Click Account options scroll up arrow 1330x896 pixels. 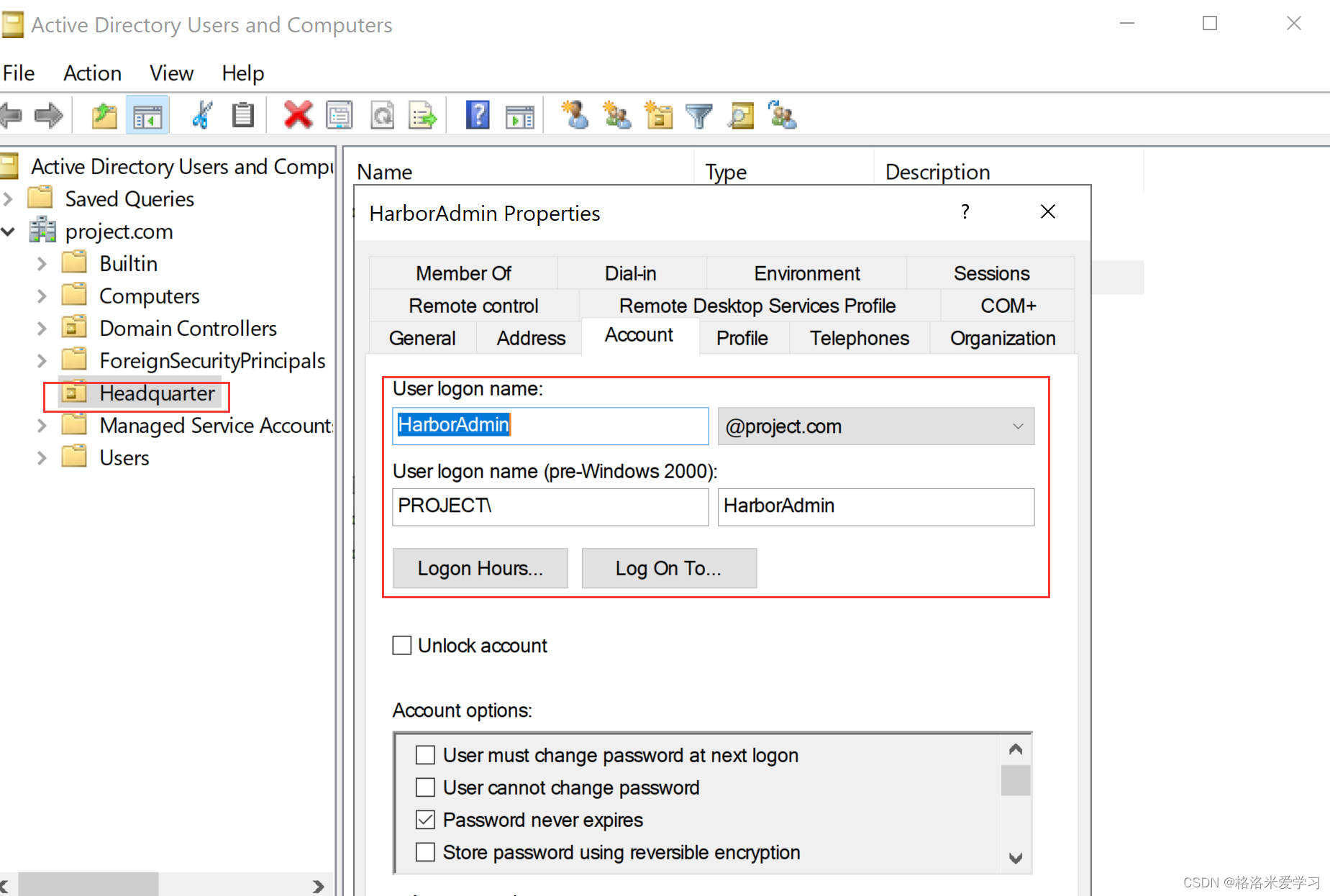point(1016,749)
